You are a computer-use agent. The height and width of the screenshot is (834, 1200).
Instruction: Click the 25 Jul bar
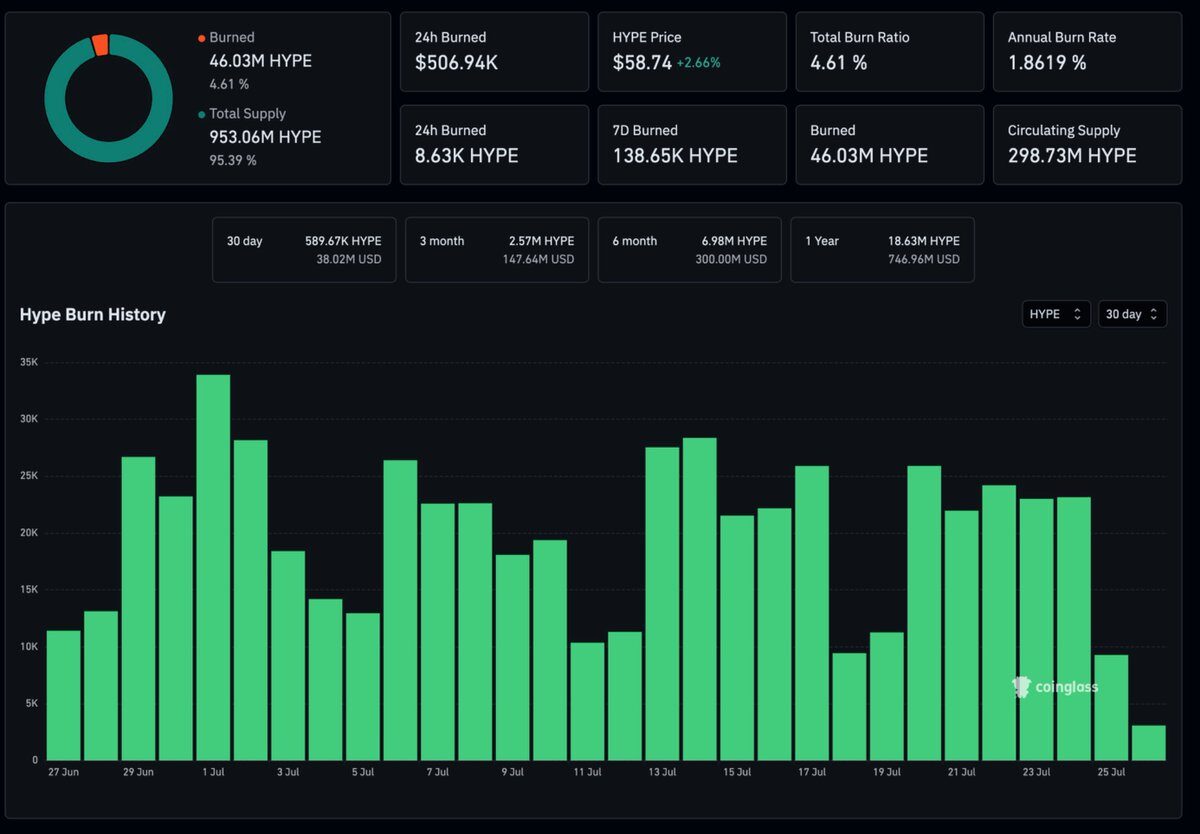(1111, 707)
